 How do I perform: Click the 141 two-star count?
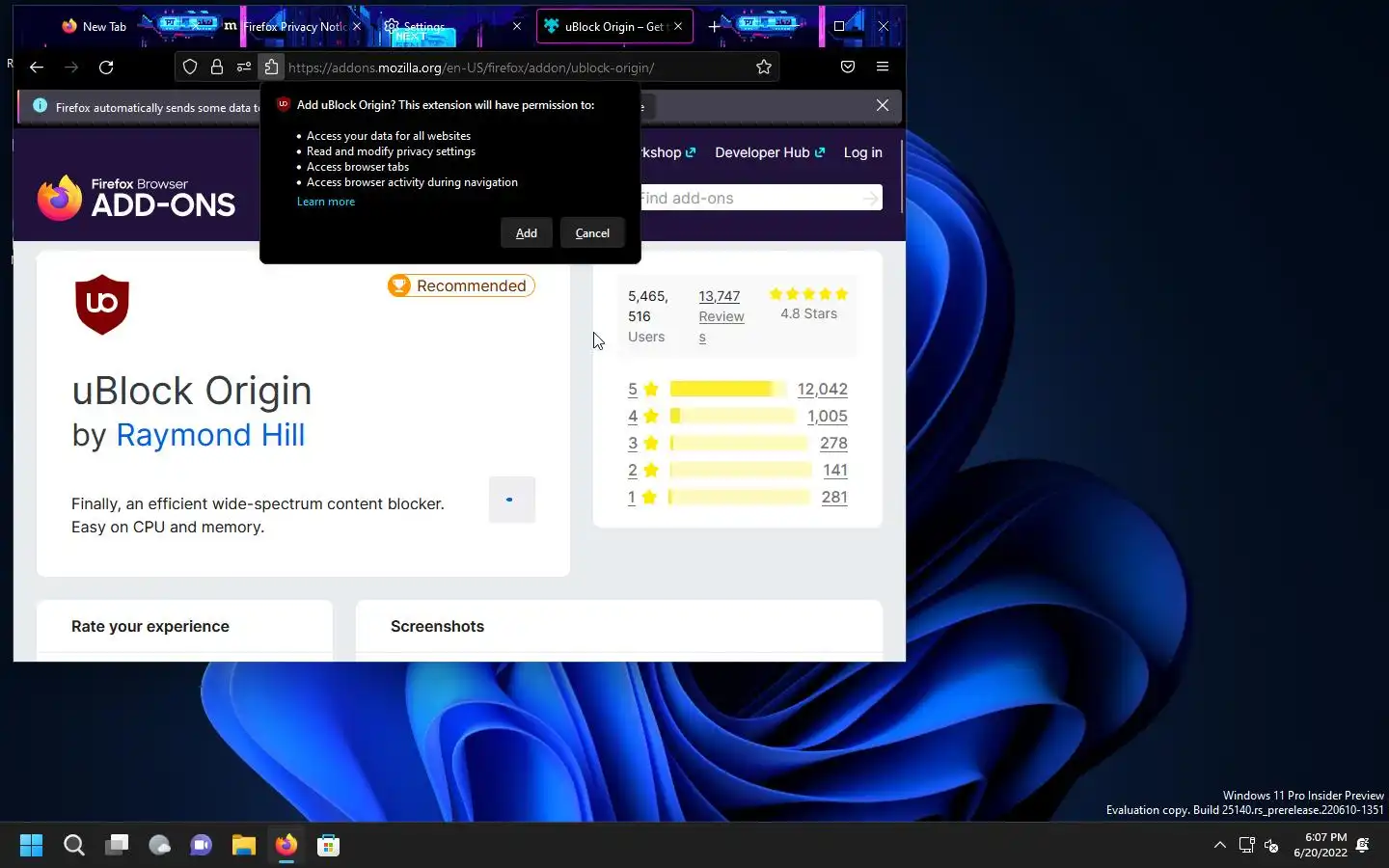[835, 470]
